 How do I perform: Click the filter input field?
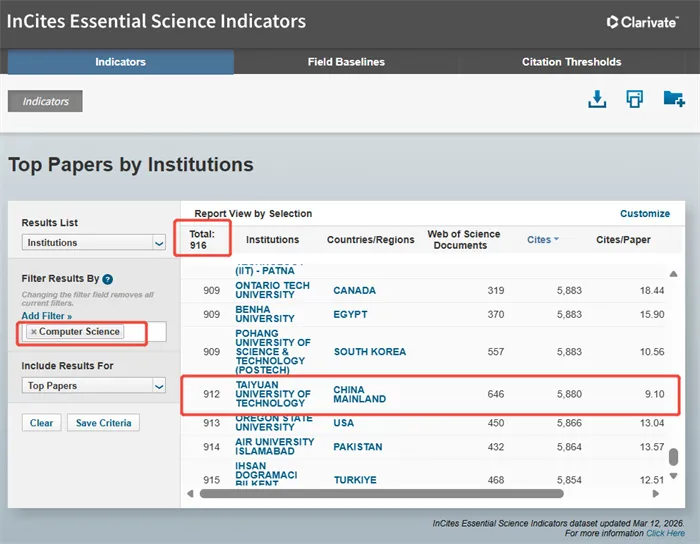pyautogui.click(x=144, y=332)
